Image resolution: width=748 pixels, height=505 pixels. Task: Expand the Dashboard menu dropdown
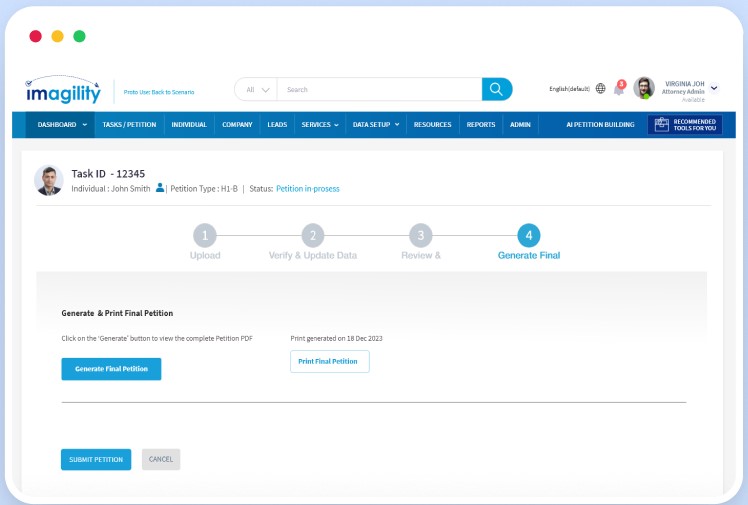pos(62,125)
